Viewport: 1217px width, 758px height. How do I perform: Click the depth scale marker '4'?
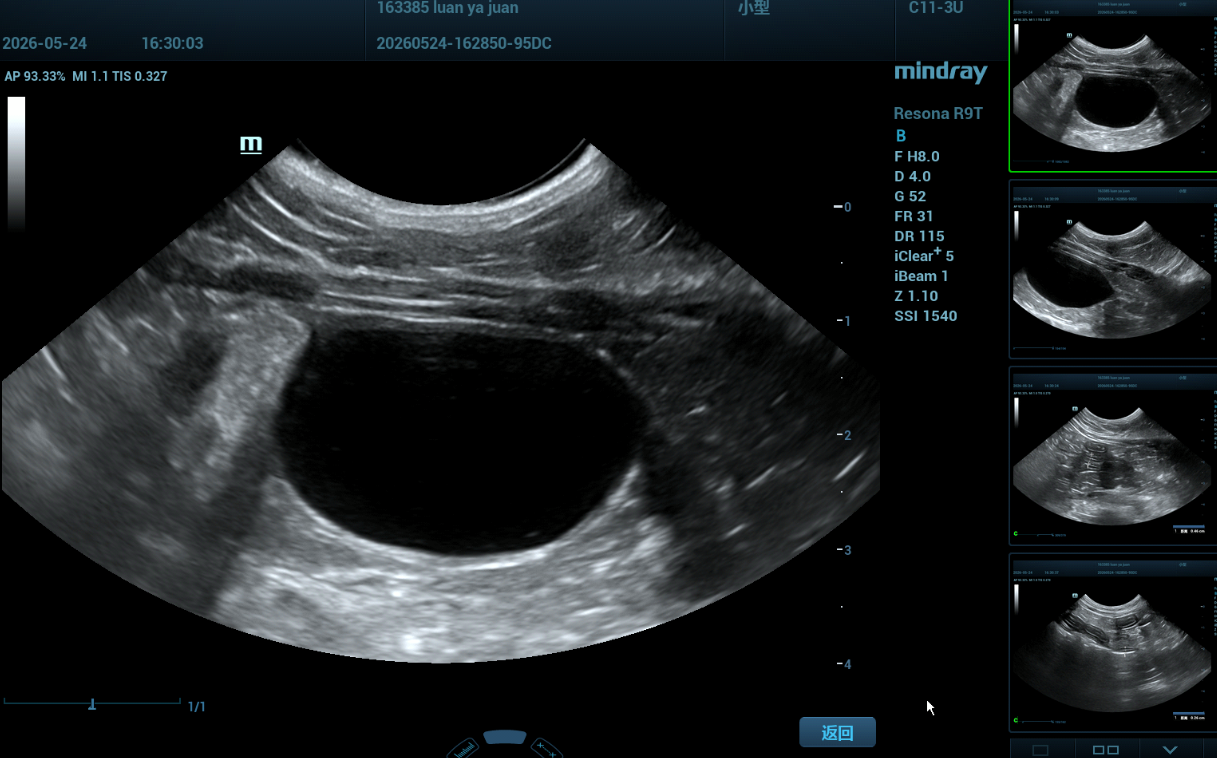coord(847,664)
